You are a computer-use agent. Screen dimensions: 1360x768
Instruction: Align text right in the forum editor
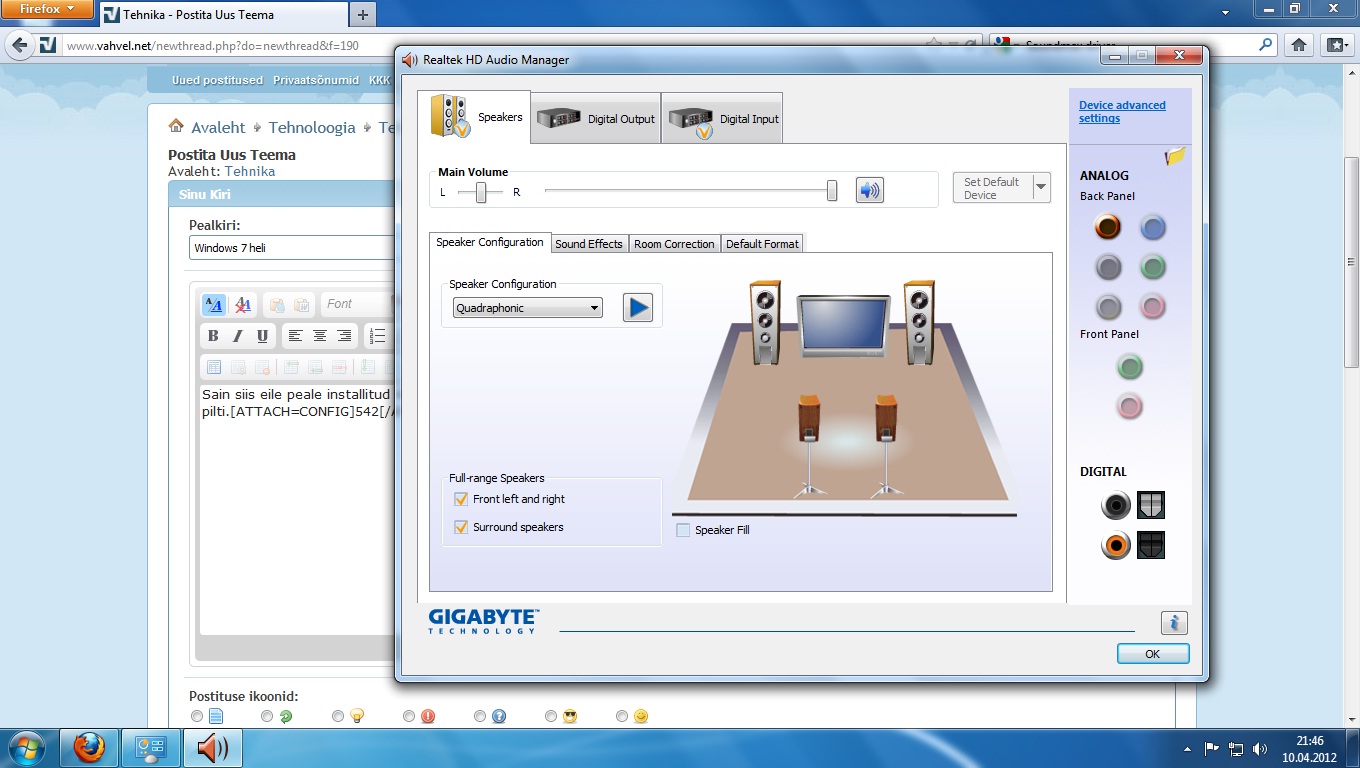(x=344, y=336)
